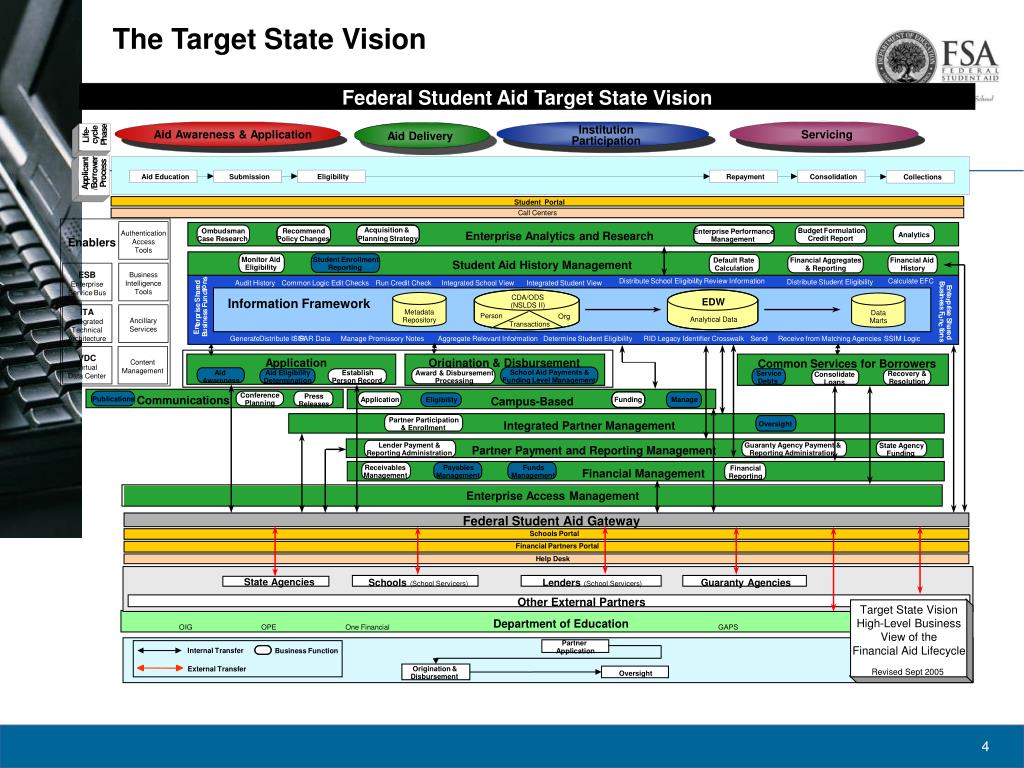This screenshot has width=1024, height=768.
Task: Select the Metadata Repository cylinder
Action: click(x=419, y=310)
